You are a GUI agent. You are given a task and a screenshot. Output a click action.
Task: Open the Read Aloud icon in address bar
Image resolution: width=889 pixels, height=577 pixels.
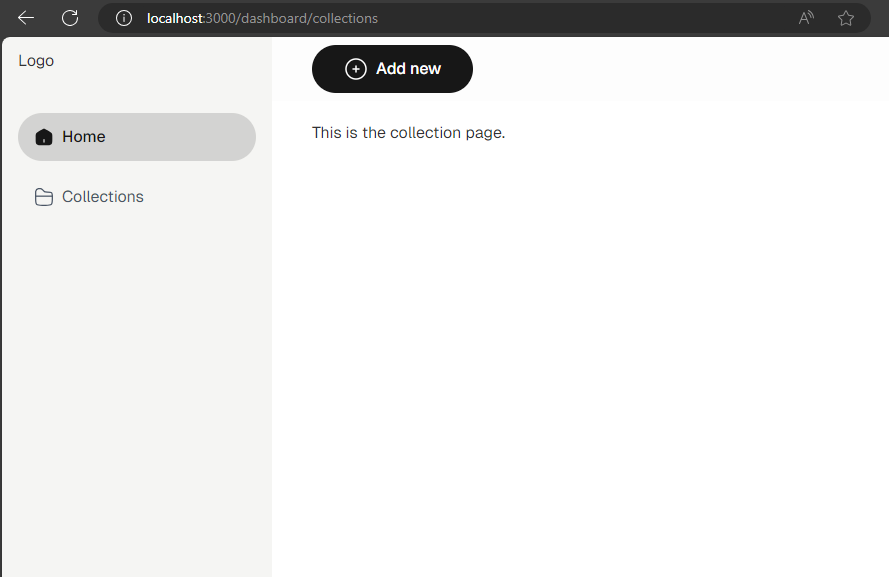806,18
